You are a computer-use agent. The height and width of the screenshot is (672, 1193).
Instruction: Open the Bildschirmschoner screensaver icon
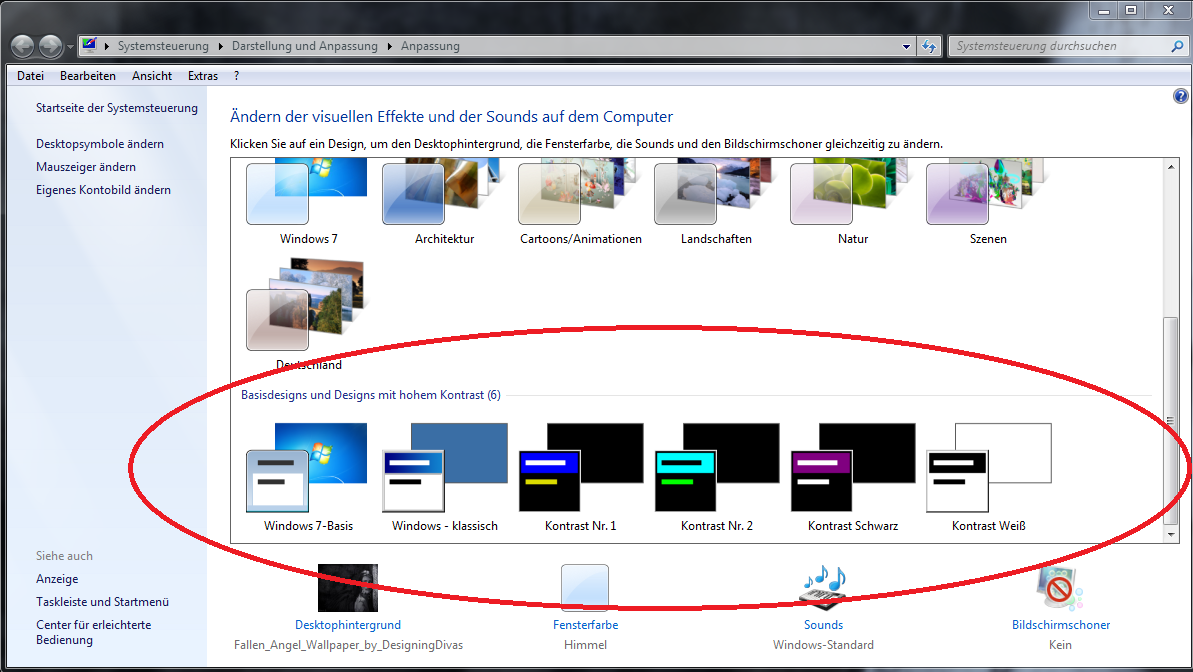point(1060,588)
